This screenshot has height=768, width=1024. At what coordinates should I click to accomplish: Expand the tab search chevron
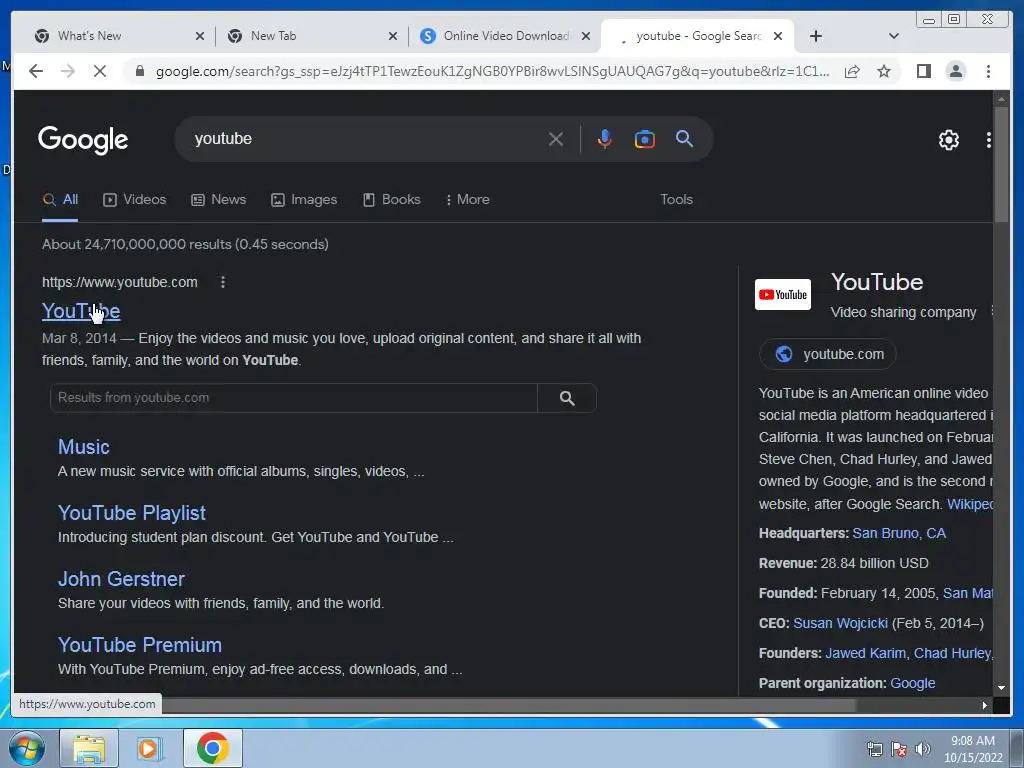click(894, 36)
